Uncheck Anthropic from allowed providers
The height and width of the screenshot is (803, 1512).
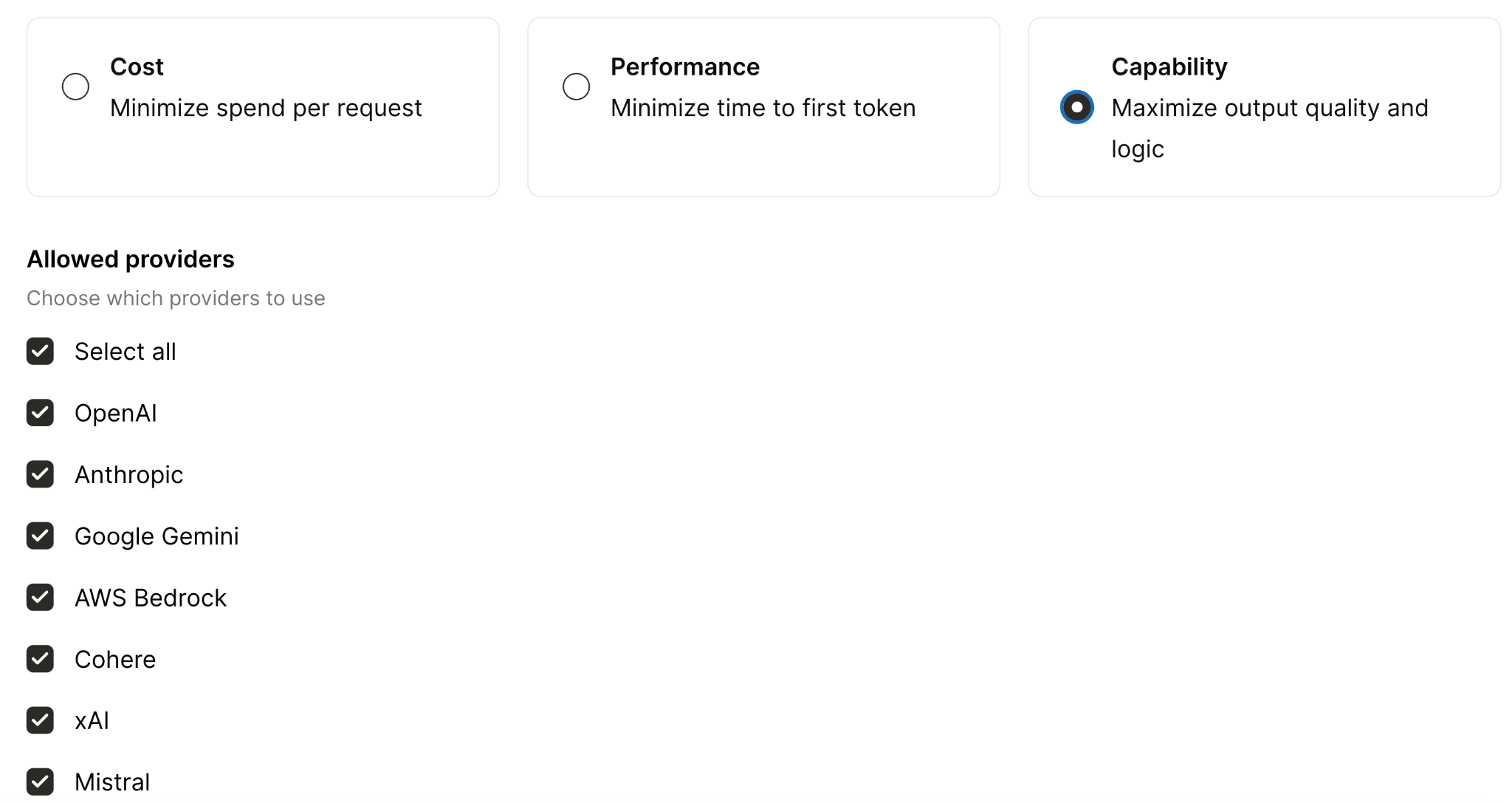pyautogui.click(x=41, y=475)
